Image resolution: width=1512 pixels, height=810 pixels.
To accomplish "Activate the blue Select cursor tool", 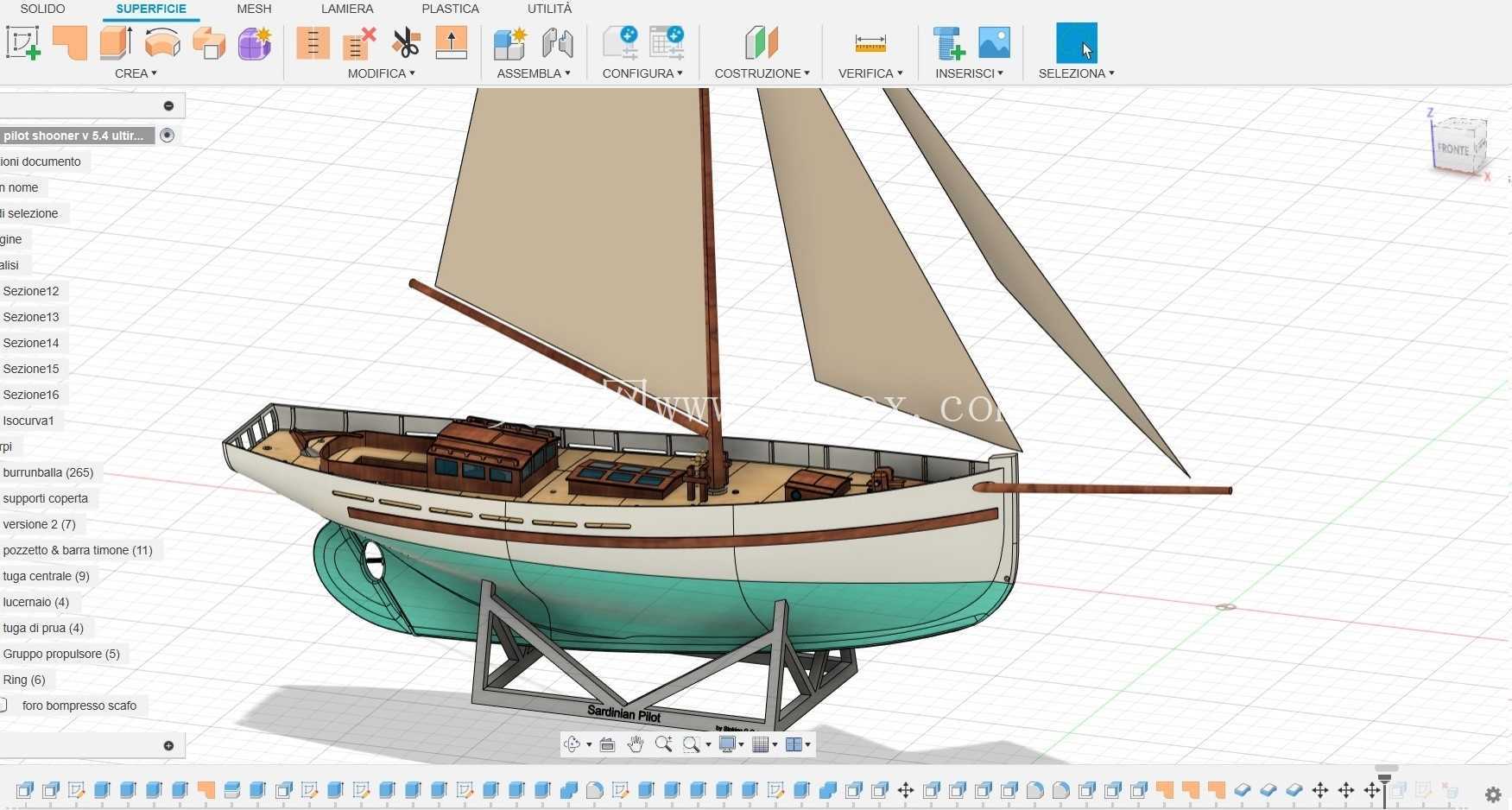I will [1077, 43].
